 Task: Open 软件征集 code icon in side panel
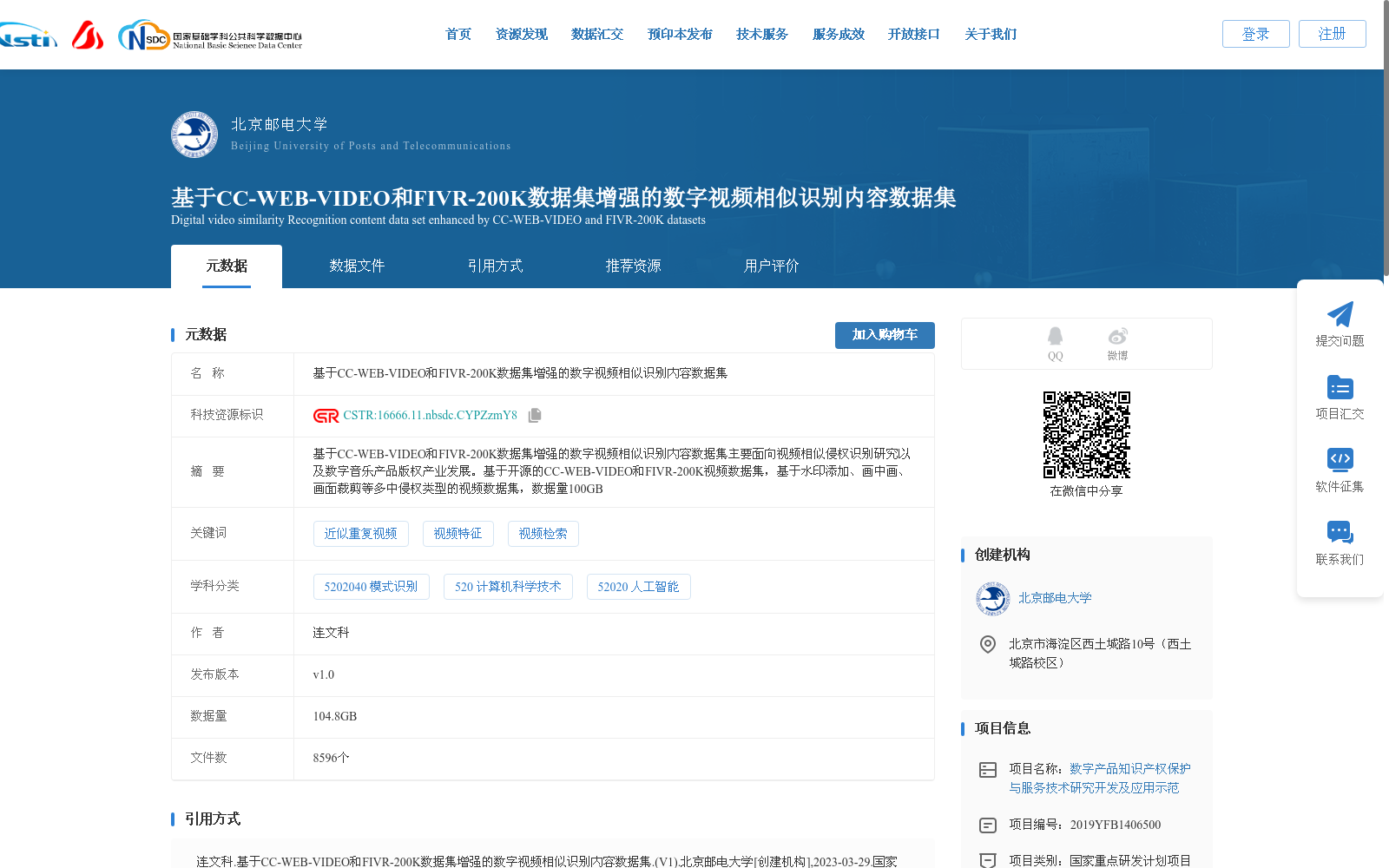1340,460
